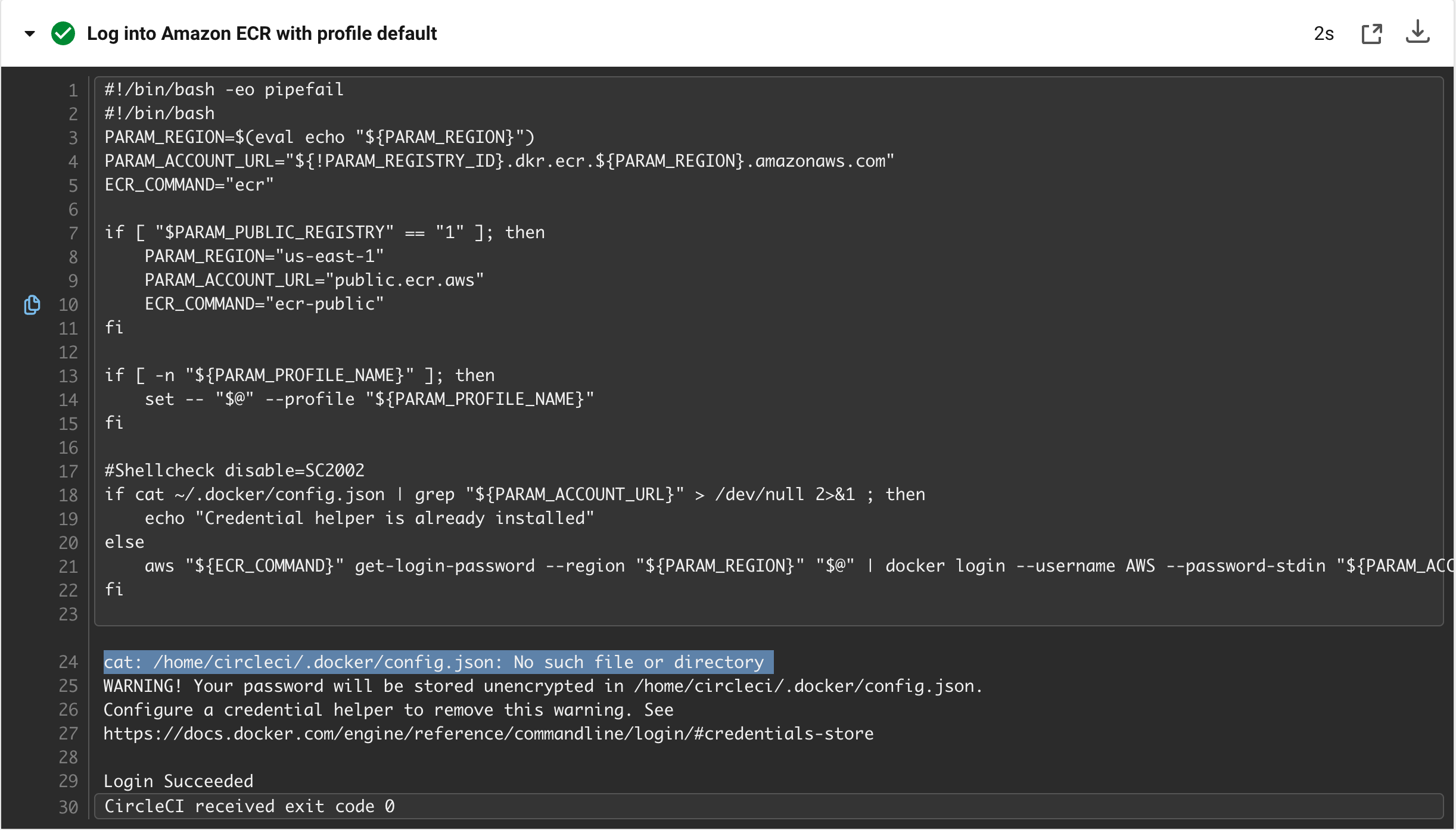
Task: Click line number 1 beside the shebang
Action: pos(73,89)
